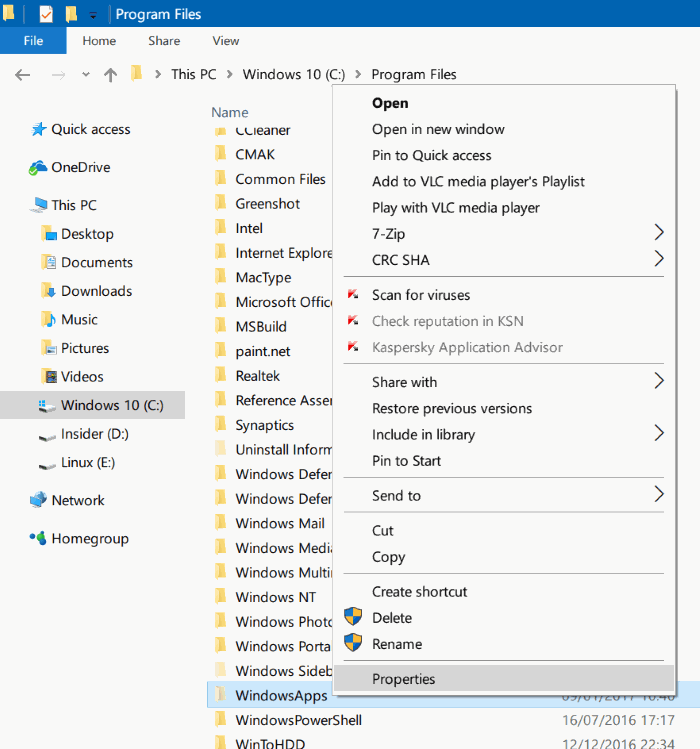This screenshot has height=749, width=700.
Task: Click Program Files in the address bar
Action: [x=414, y=75]
